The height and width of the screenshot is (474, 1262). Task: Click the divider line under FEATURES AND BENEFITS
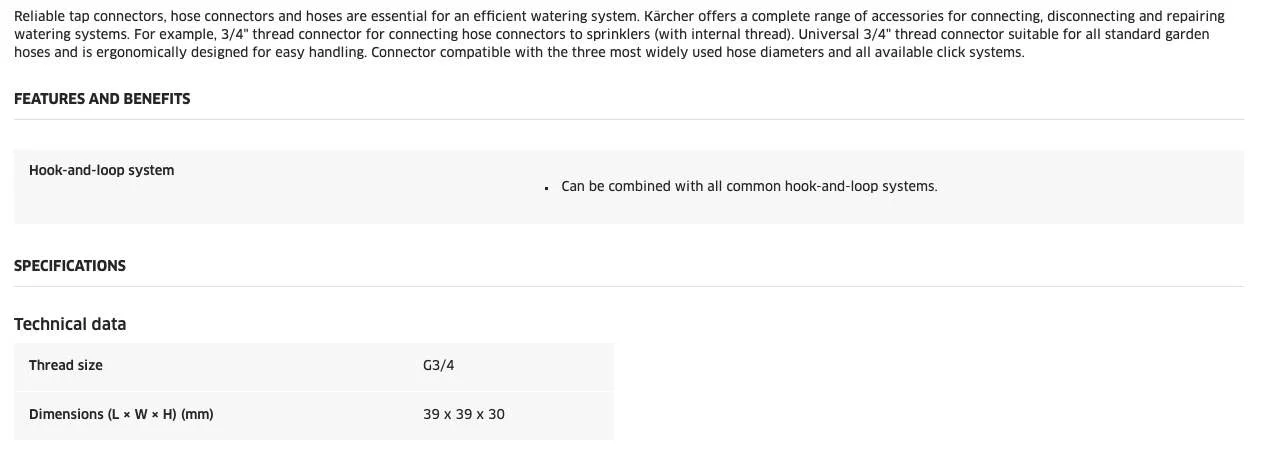(x=629, y=119)
